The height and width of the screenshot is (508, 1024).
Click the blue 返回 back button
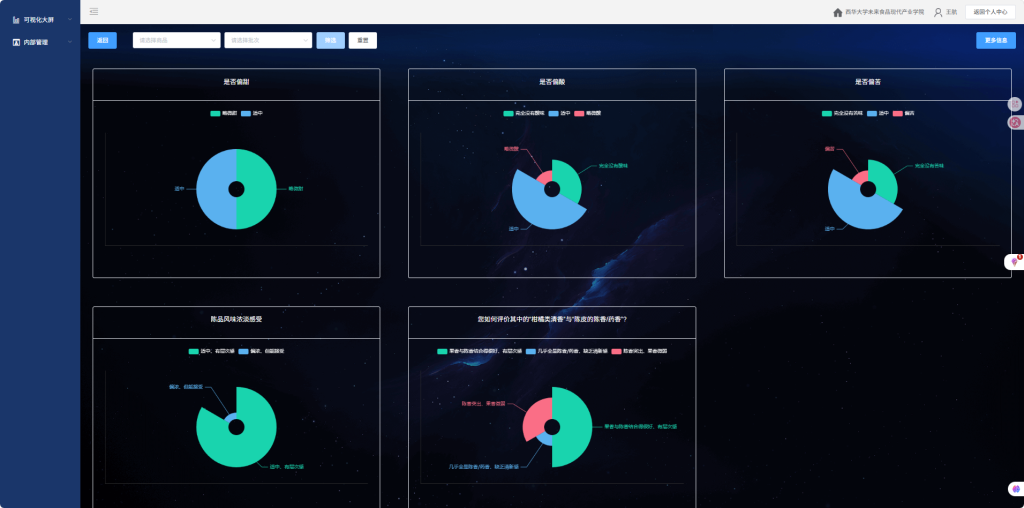(x=102, y=40)
